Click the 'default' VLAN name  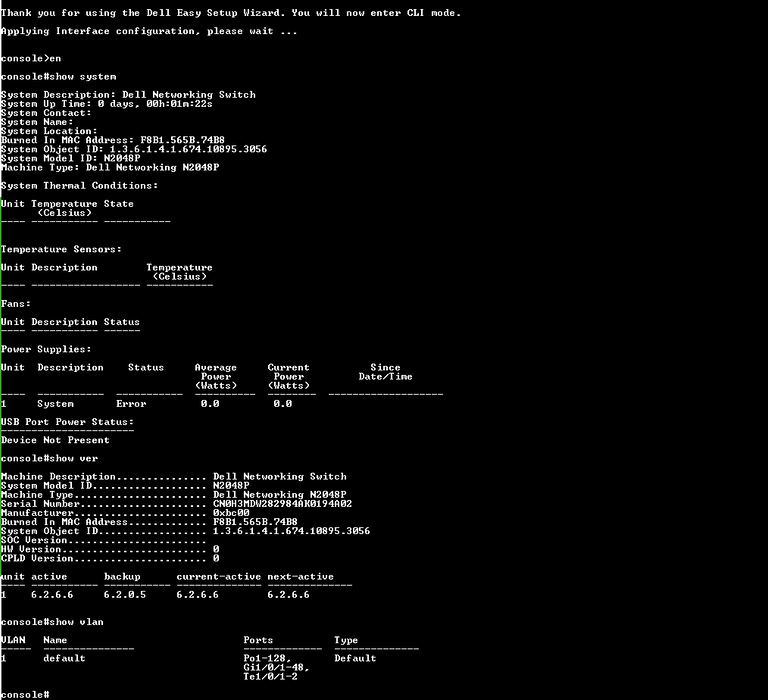click(x=64, y=658)
